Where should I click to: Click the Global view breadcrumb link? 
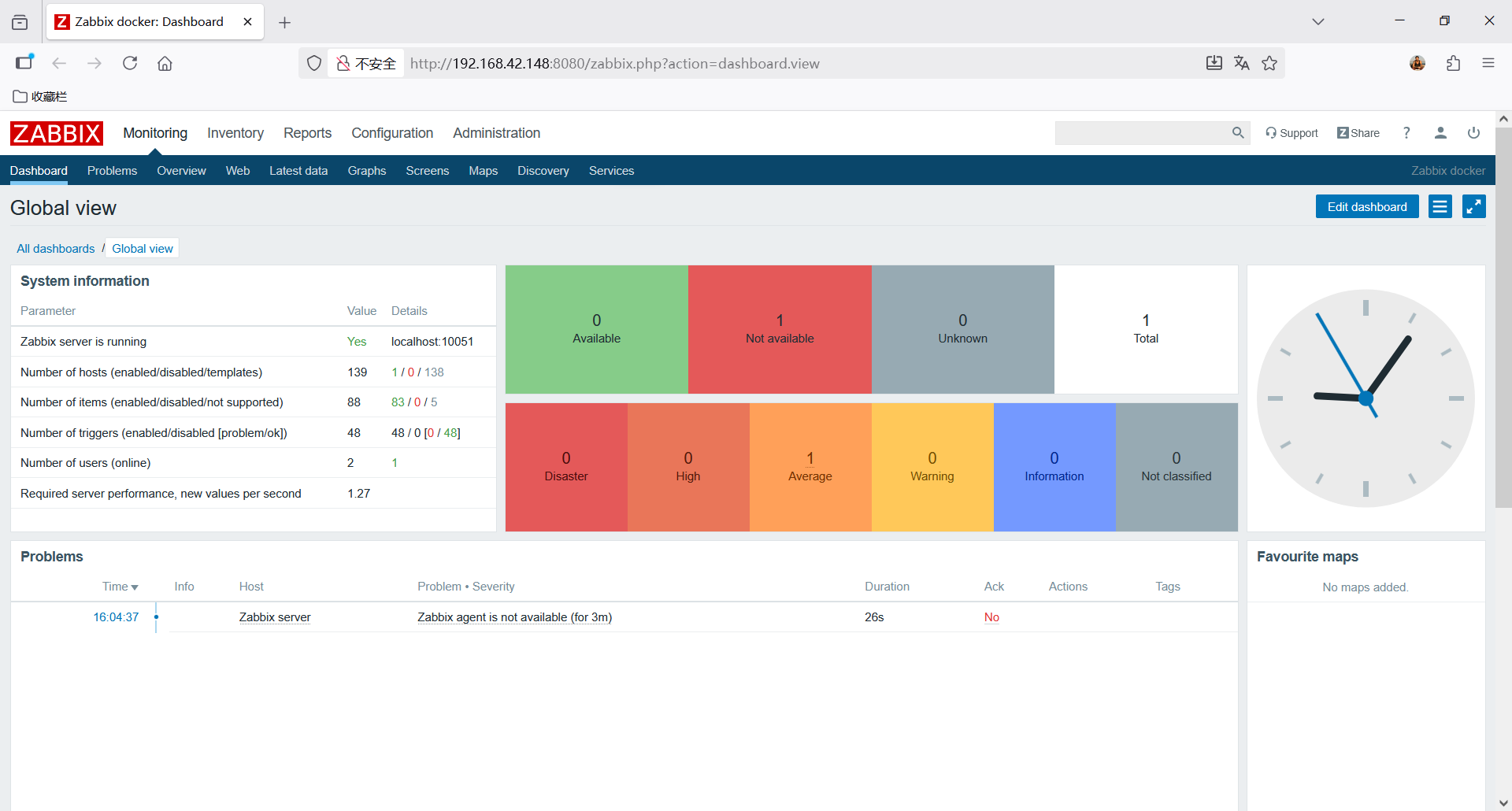click(143, 249)
